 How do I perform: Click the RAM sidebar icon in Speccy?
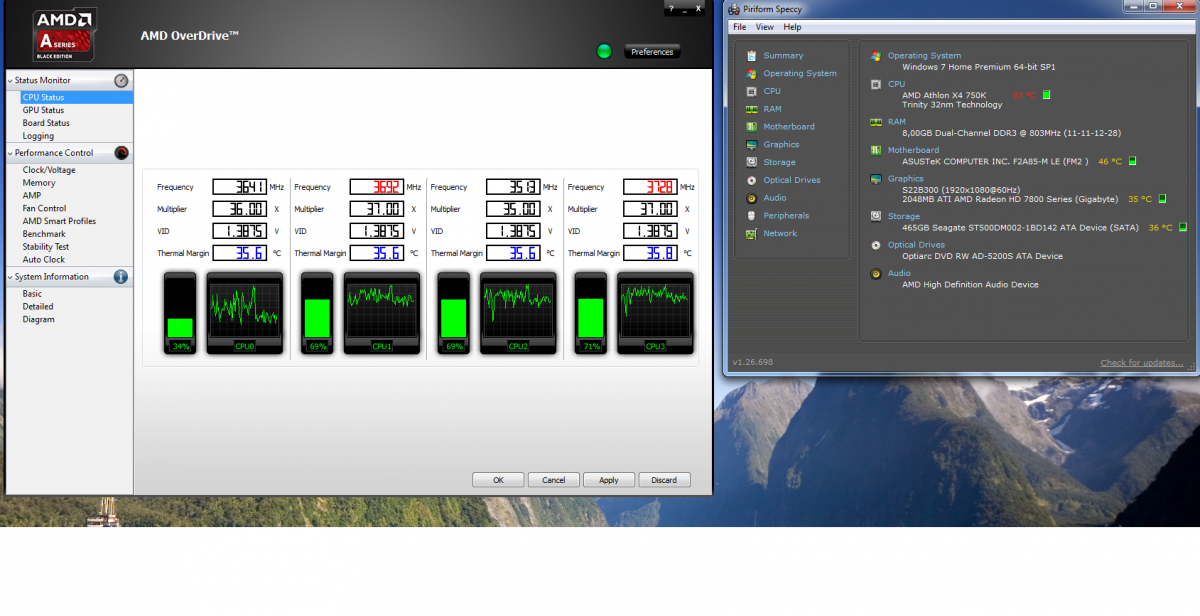coord(751,109)
